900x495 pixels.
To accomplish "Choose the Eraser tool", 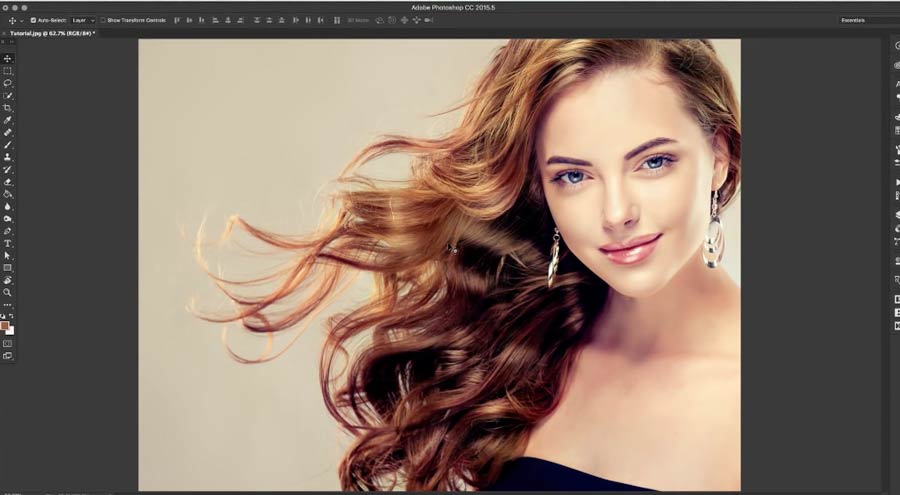I will [x=8, y=182].
